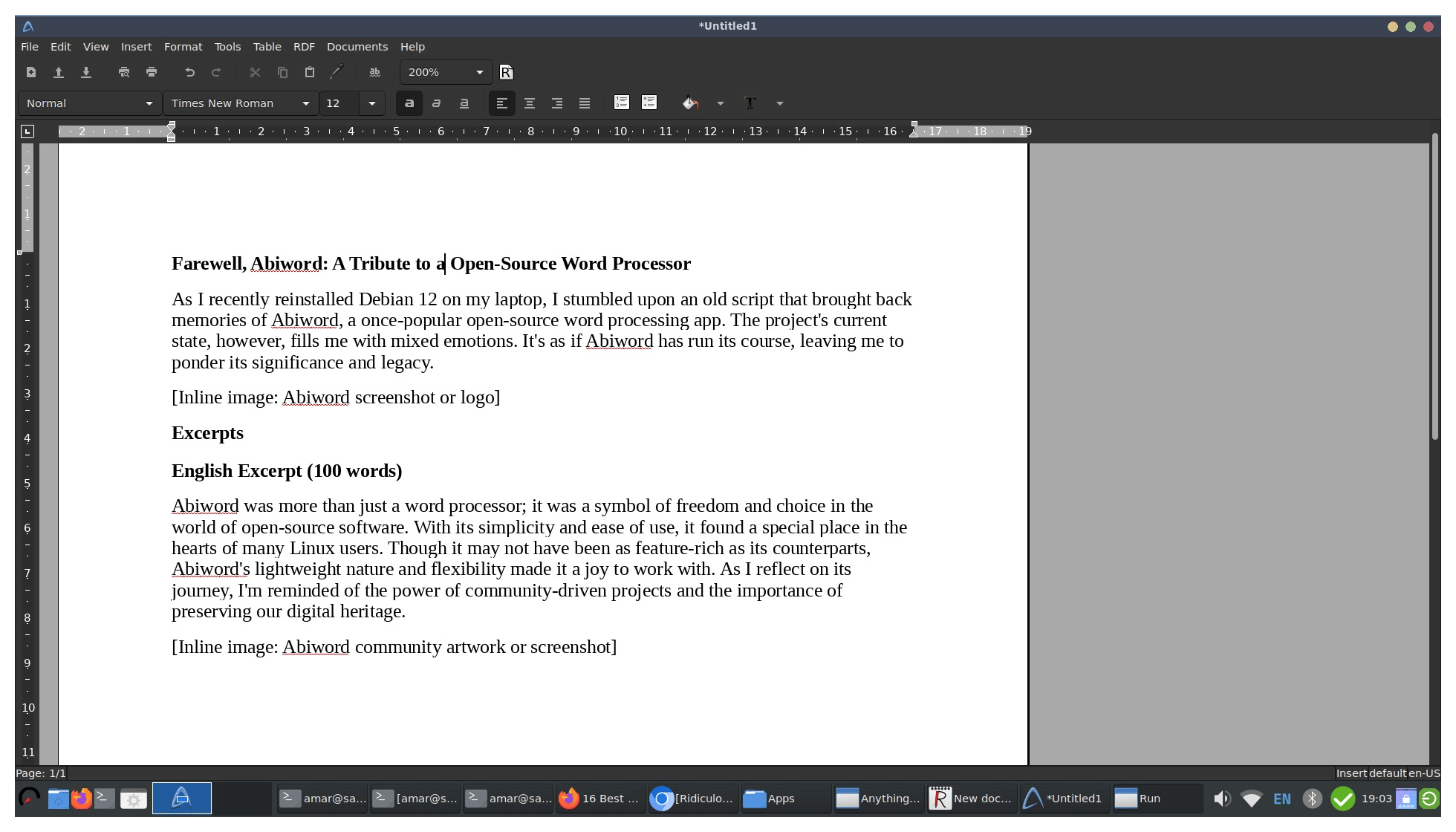1456x832 pixels.
Task: Align the paragraph right
Action: click(557, 103)
